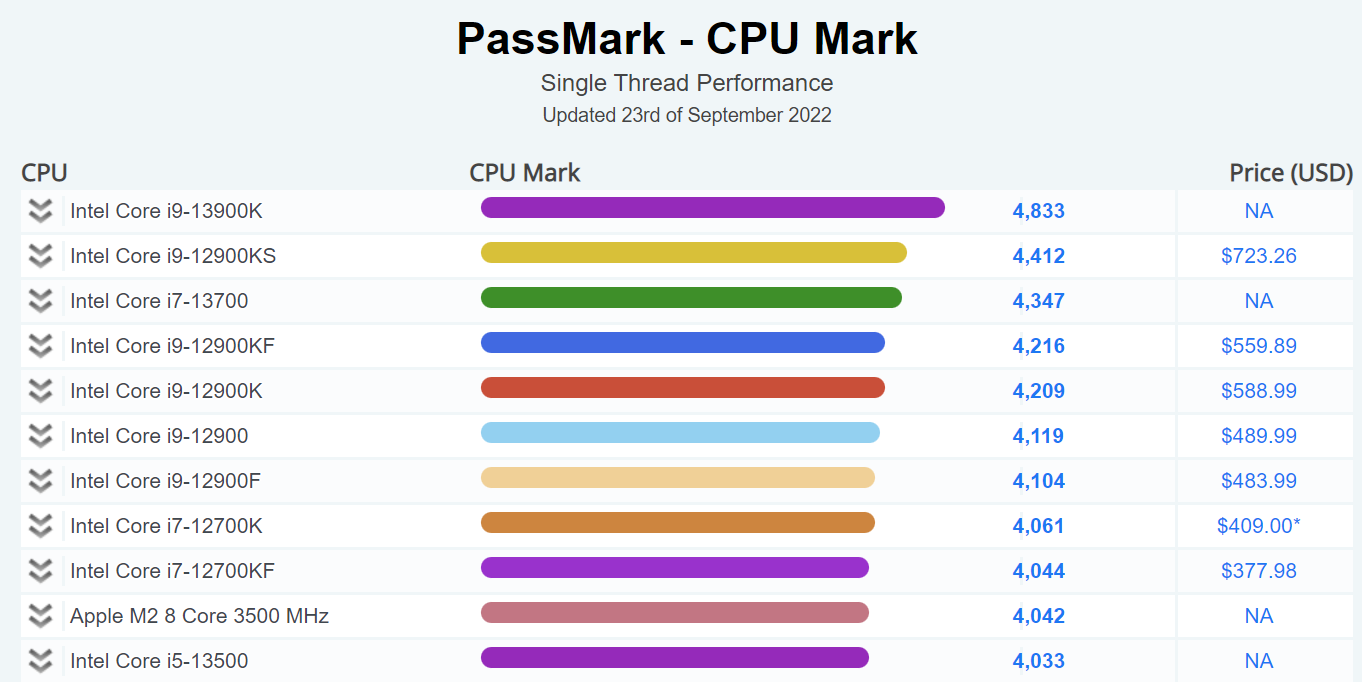Expand details for Intel Core i9-12900KS

click(40, 256)
